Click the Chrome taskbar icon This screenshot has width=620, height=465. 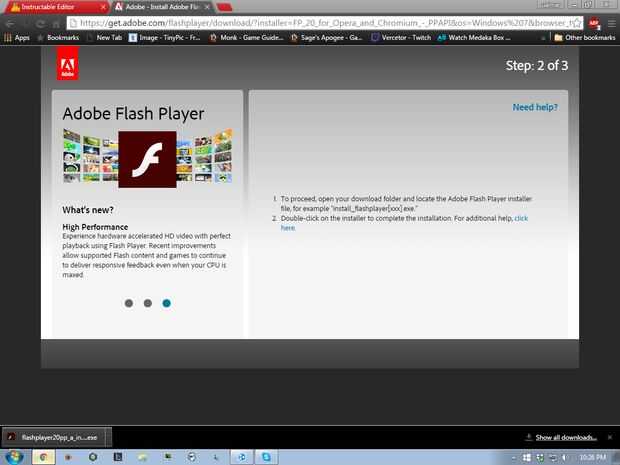pyautogui.click(x=43, y=457)
